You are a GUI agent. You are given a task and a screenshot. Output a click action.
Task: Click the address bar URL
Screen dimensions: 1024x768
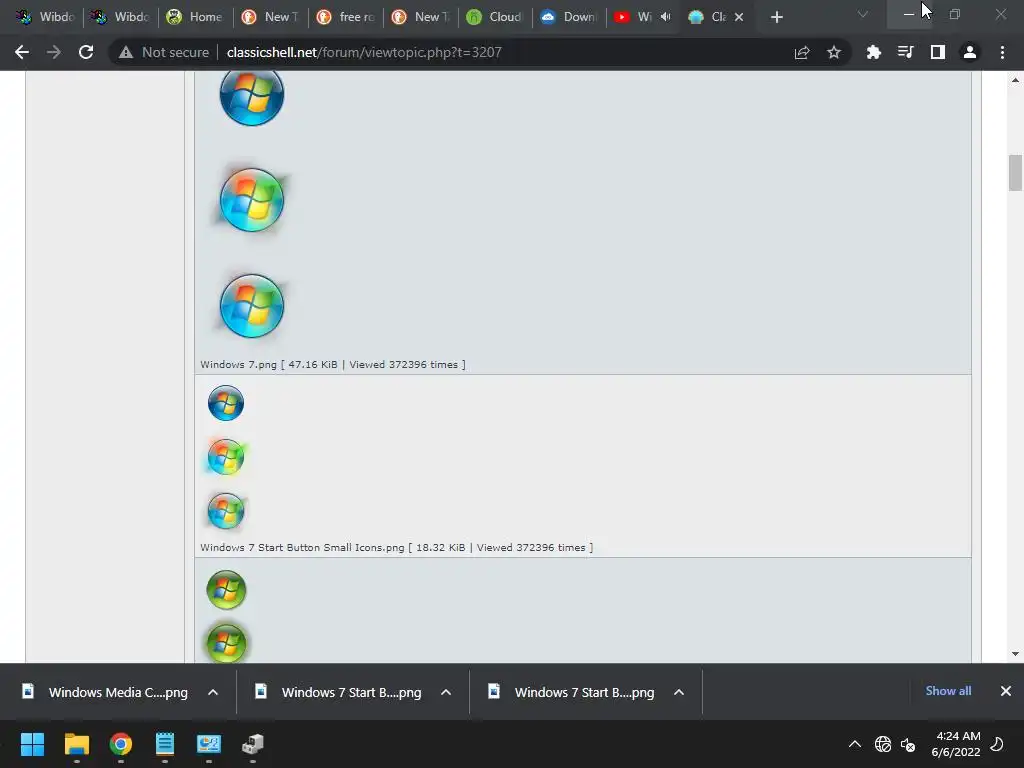(364, 52)
